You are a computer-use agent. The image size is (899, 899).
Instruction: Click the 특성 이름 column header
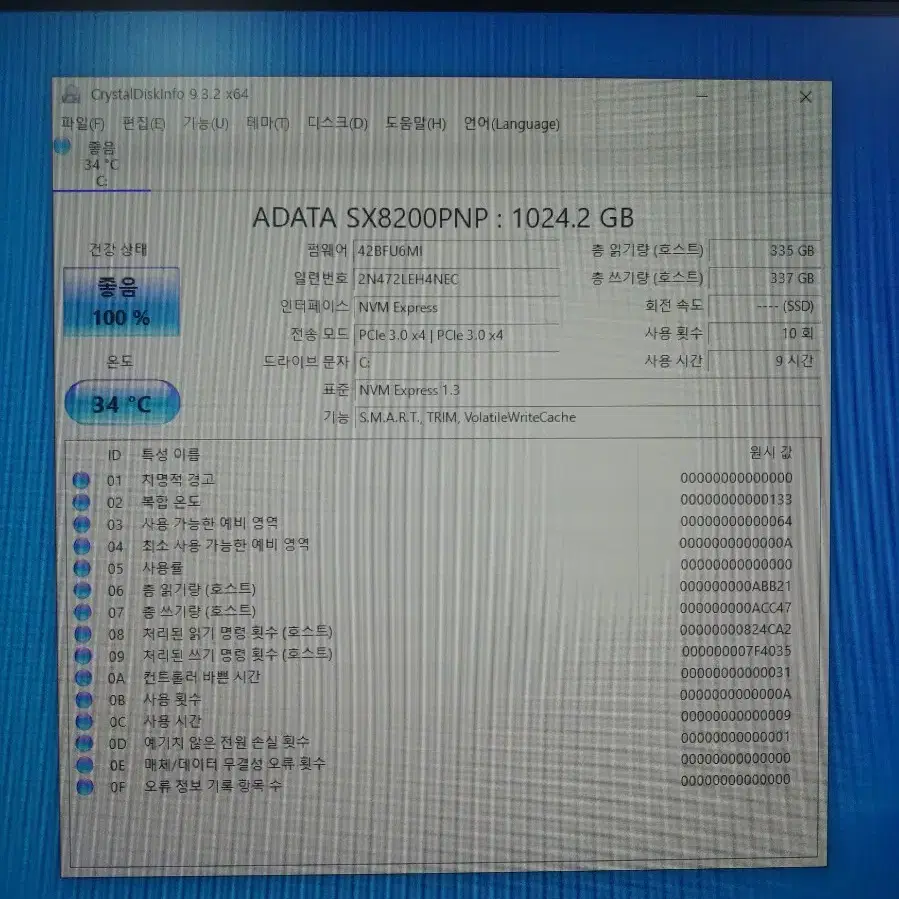(x=170, y=455)
